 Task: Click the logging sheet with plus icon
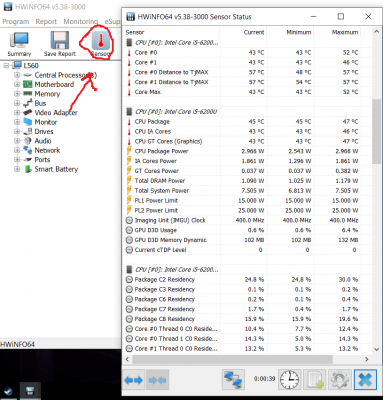[x=315, y=379]
